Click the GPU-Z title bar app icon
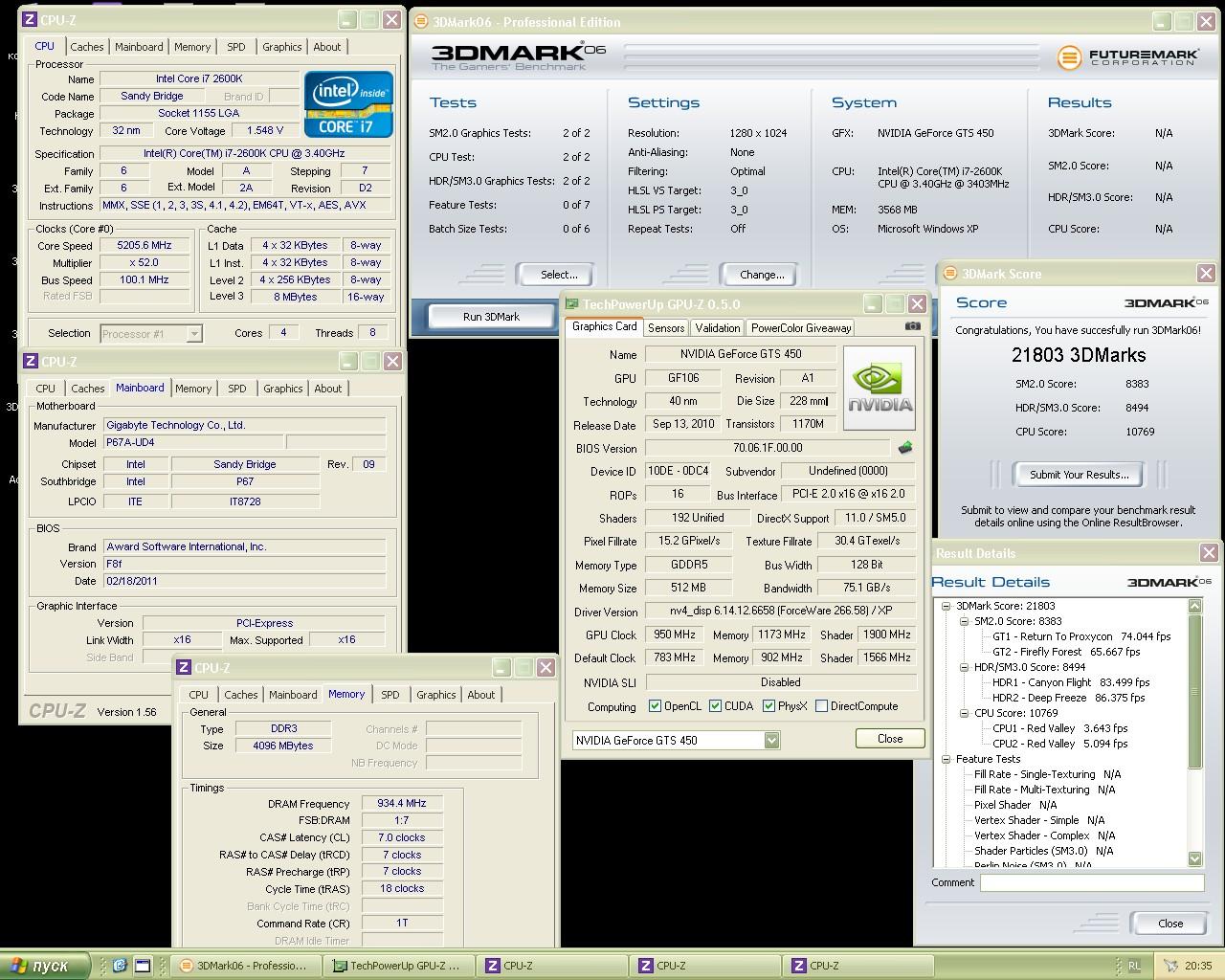 pyautogui.click(x=572, y=304)
